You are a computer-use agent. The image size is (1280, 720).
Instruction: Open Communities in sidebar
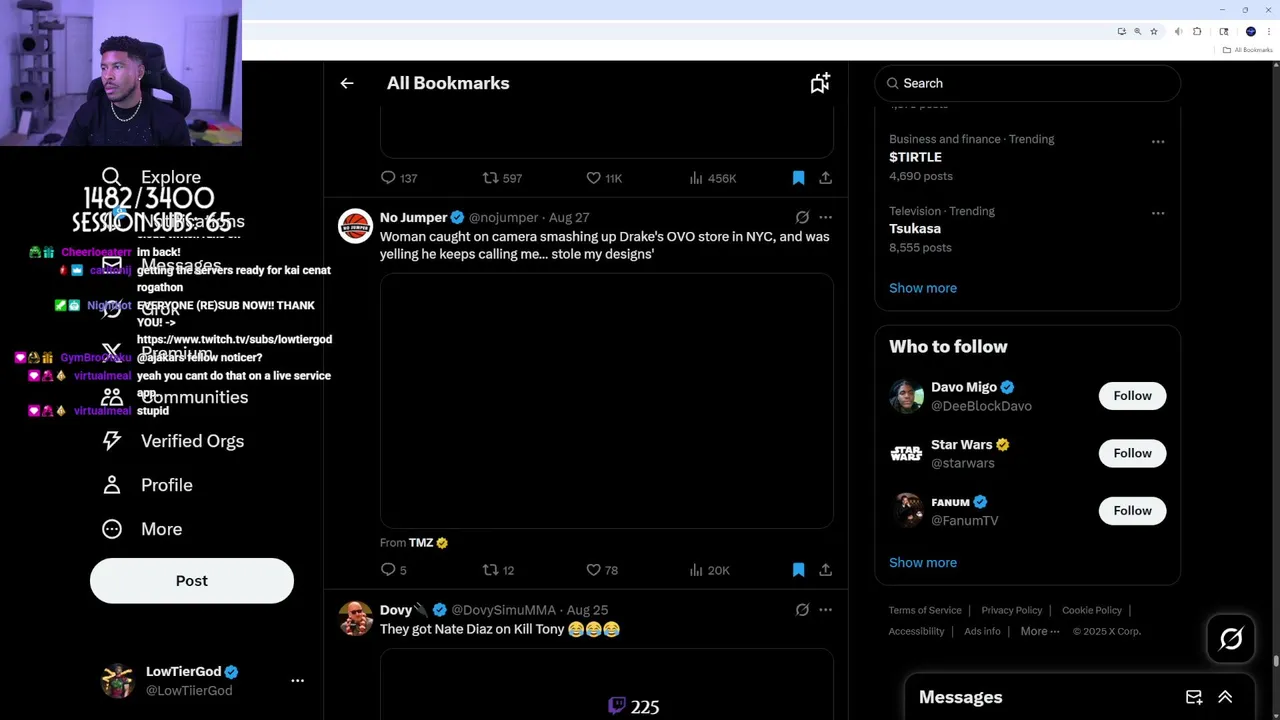point(175,397)
